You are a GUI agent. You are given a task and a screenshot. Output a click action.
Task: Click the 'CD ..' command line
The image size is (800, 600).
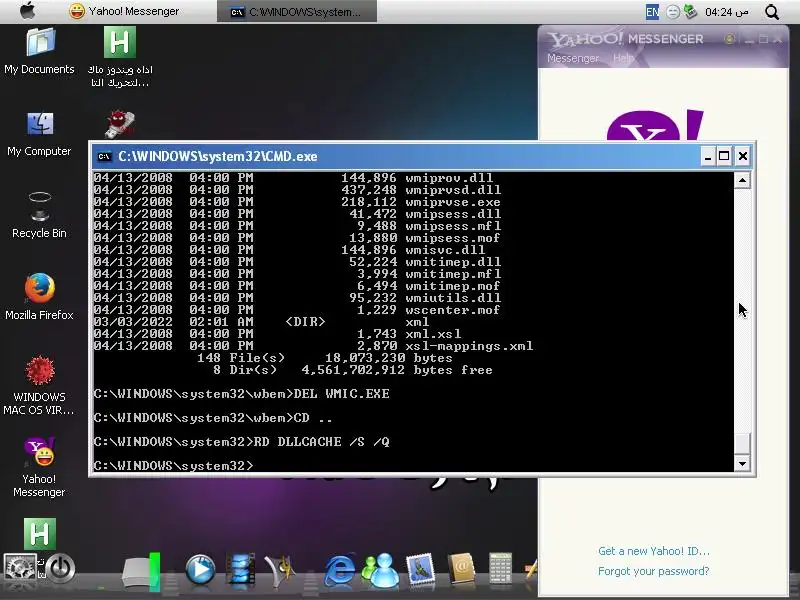(x=213, y=418)
